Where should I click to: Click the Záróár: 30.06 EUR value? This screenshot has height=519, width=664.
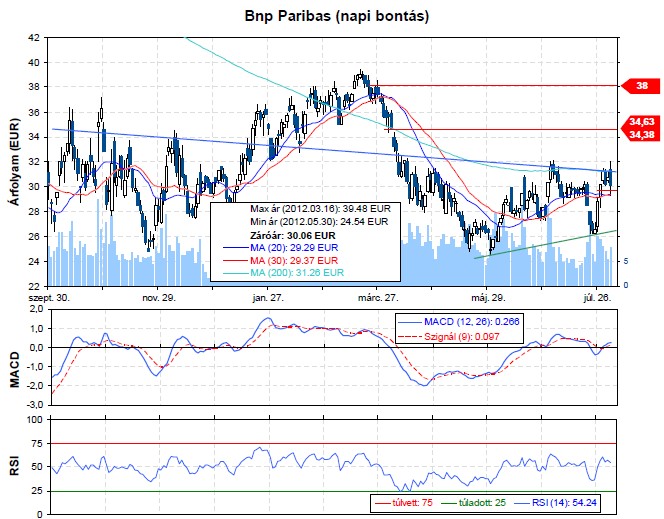pos(293,235)
